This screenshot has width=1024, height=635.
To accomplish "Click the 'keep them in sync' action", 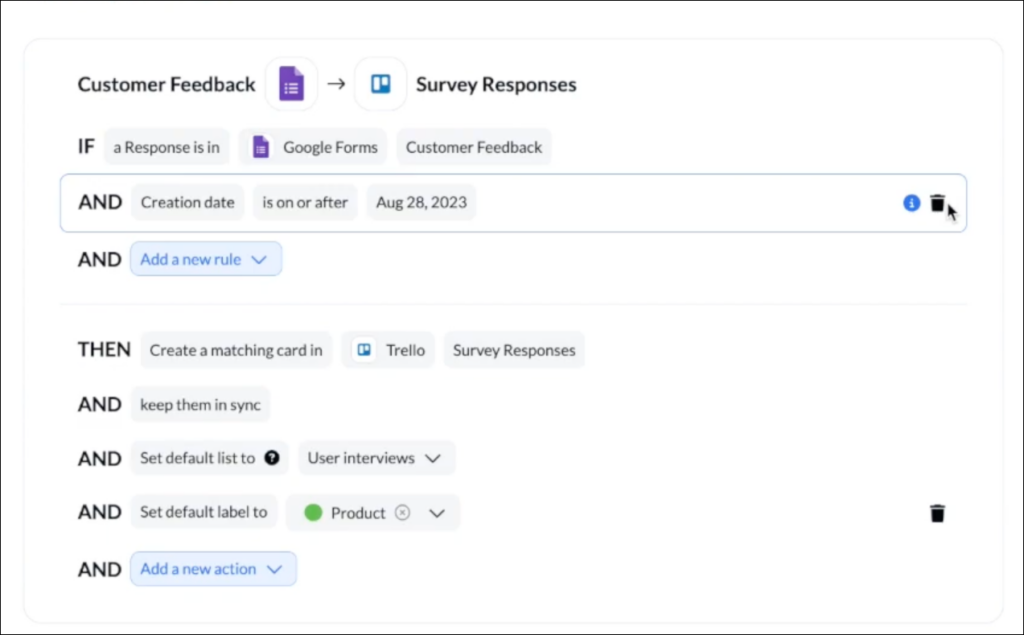I will [200, 404].
